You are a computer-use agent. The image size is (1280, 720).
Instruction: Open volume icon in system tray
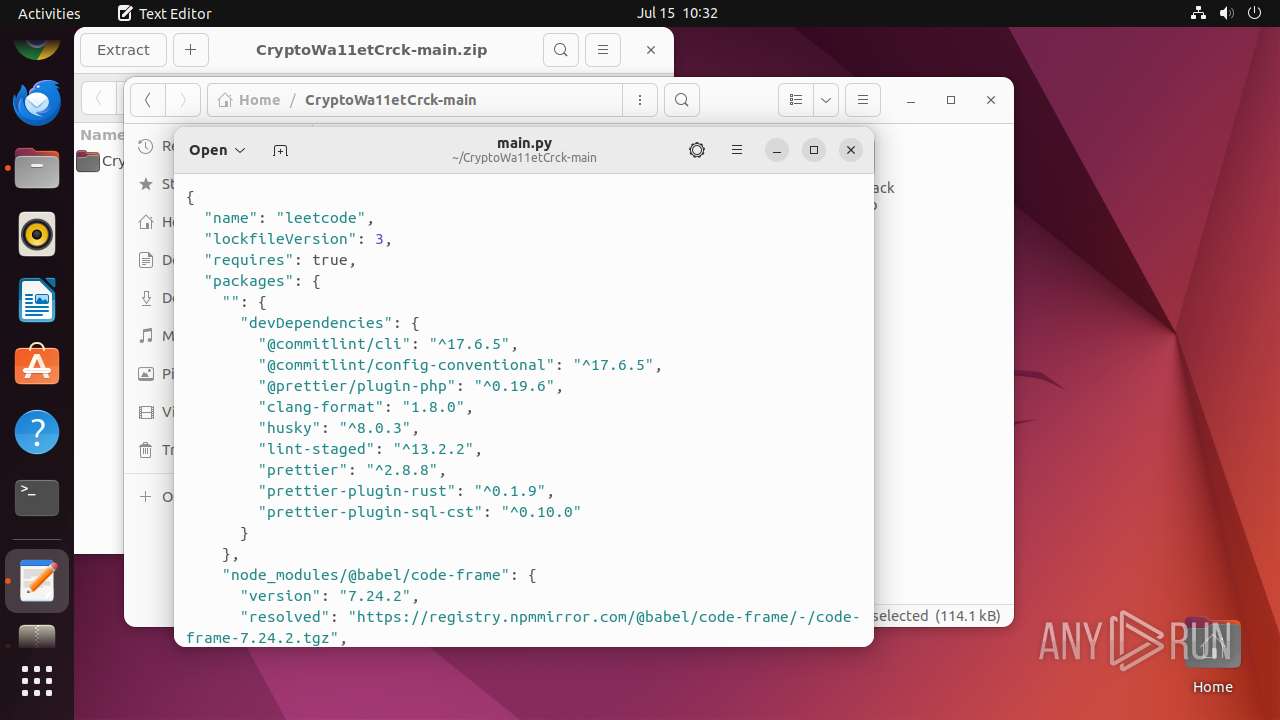click(x=1226, y=13)
